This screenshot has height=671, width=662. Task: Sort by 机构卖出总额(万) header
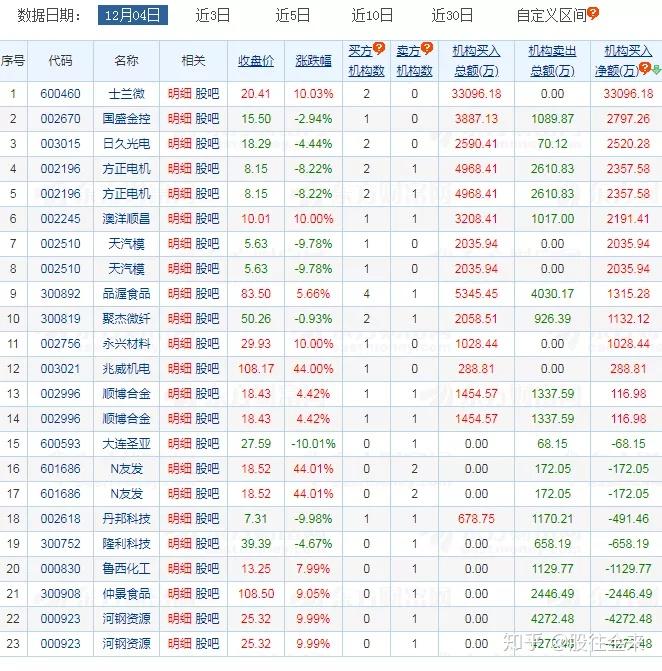coord(552,61)
